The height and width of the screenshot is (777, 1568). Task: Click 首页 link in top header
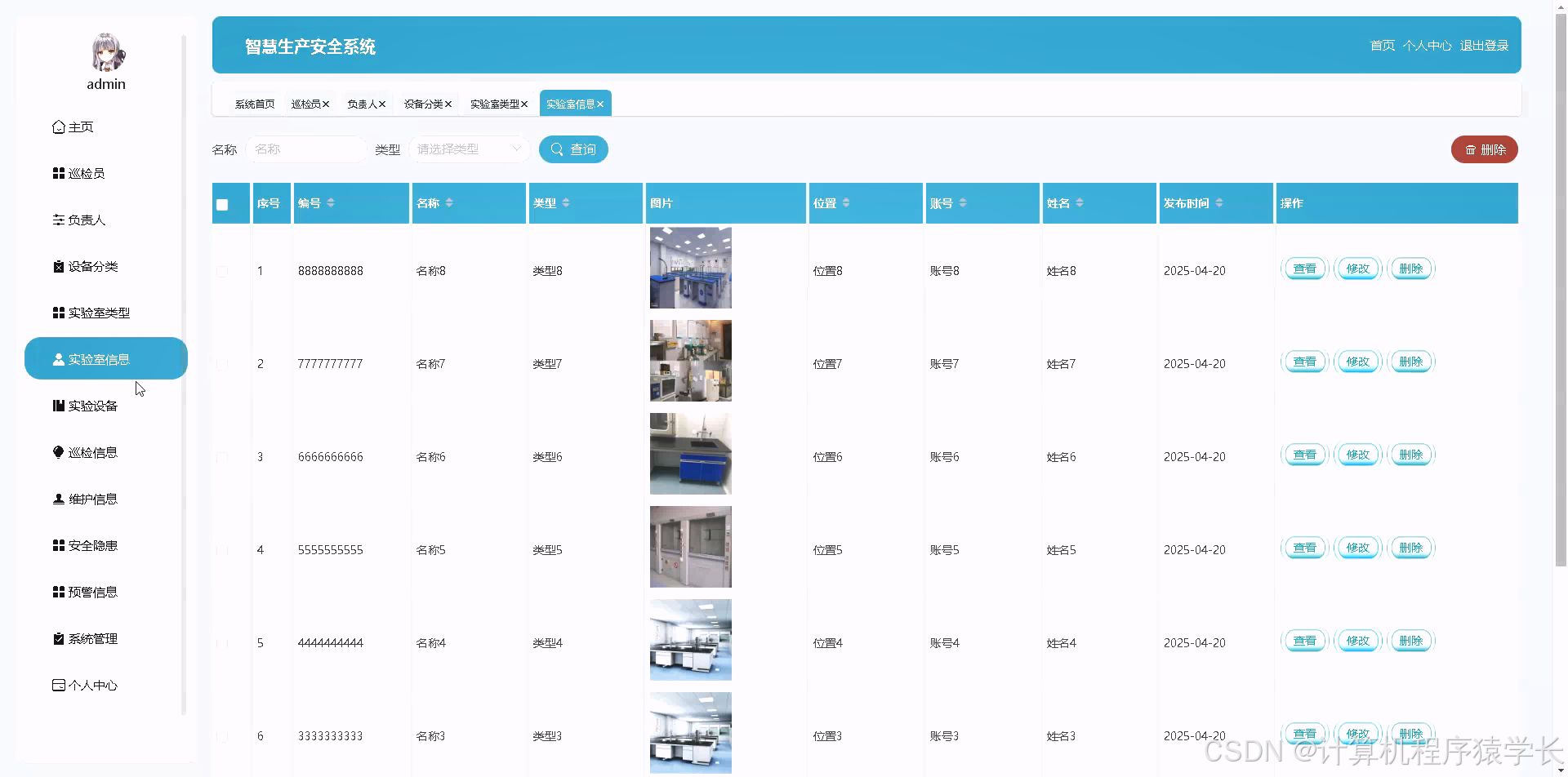coord(1383,46)
